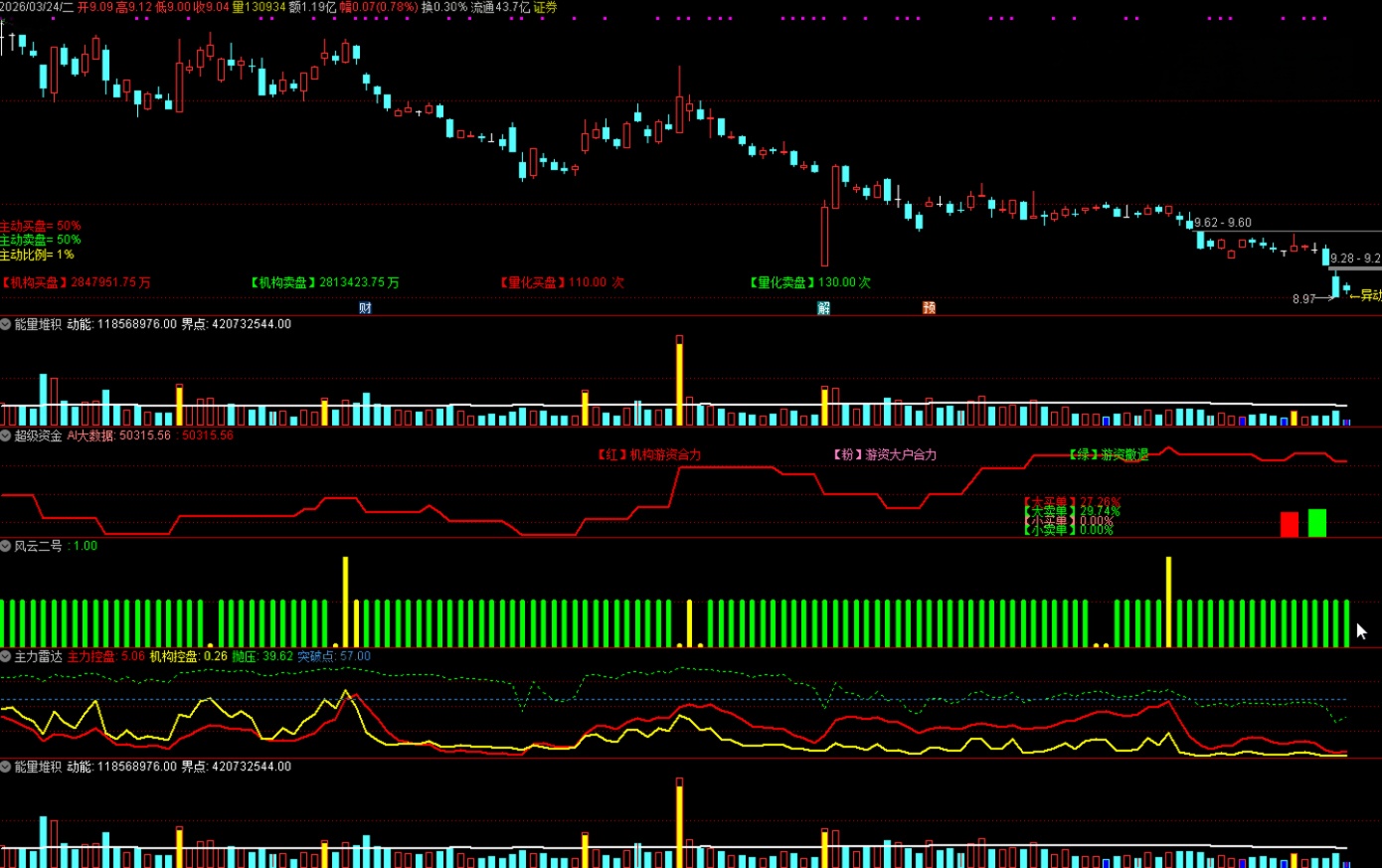This screenshot has height=868, width=1382.
Task: Toggle the 主力雷达 indicator panel circle button
Action: pos(6,656)
